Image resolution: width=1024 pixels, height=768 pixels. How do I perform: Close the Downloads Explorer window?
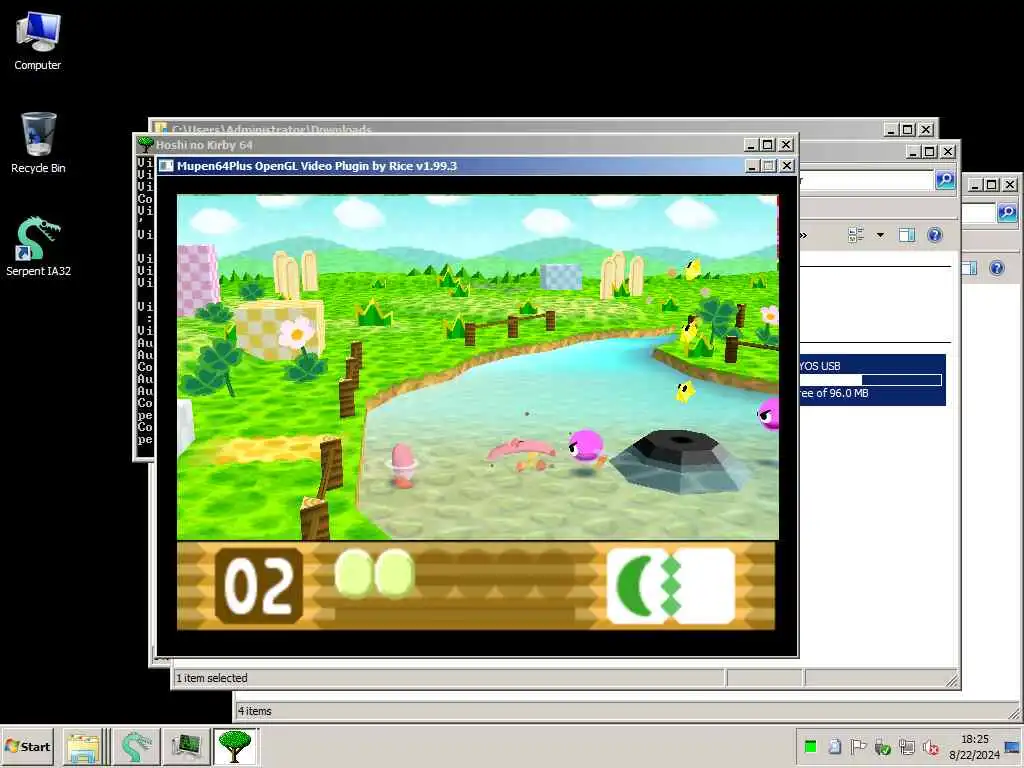point(926,129)
